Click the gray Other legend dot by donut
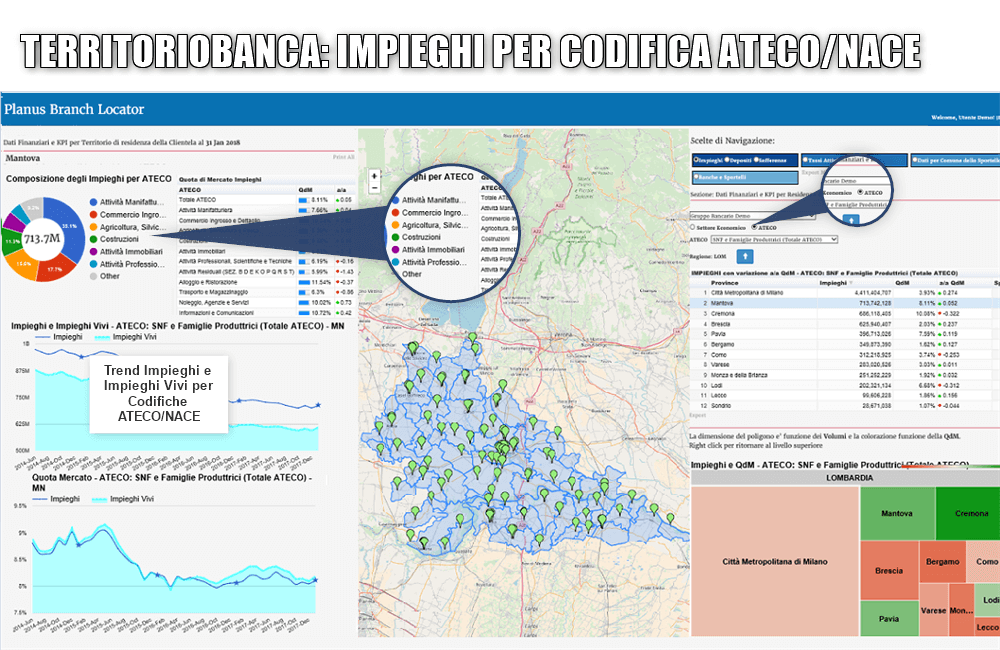The width and height of the screenshot is (1000, 650). 94,276
